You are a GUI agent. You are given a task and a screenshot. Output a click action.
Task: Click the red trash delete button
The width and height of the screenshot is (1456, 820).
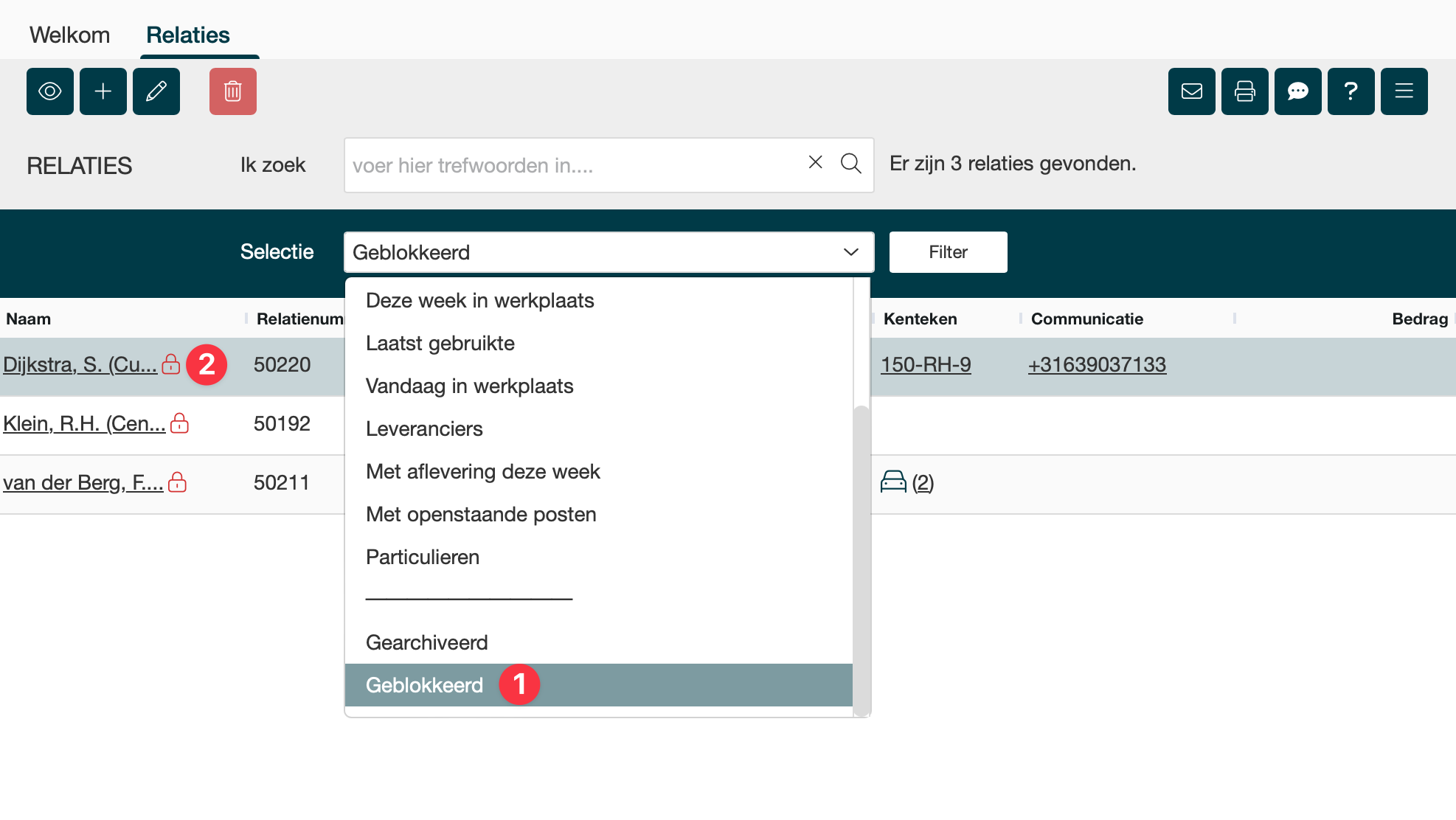233,91
